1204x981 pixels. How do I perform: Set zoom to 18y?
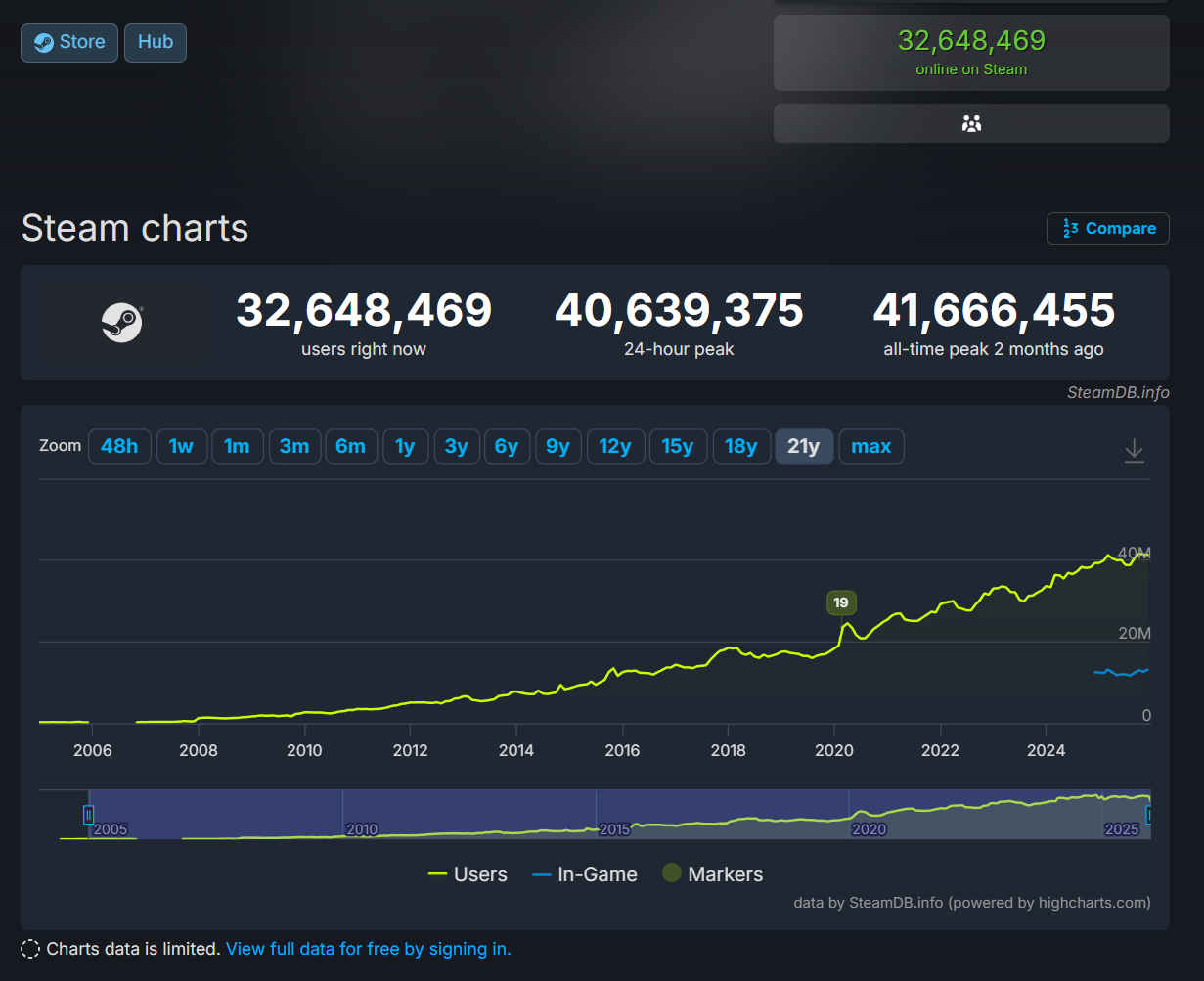pyautogui.click(x=741, y=446)
